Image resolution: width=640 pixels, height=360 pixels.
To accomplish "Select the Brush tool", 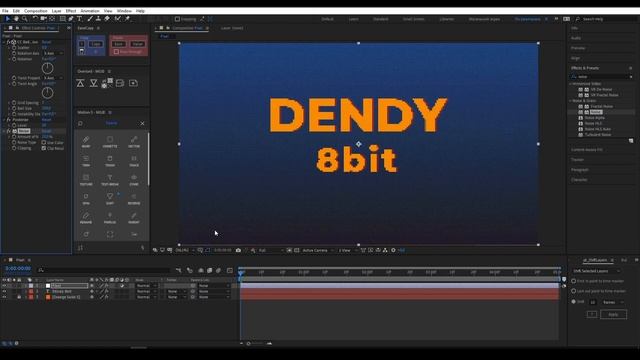I will tap(90, 19).
